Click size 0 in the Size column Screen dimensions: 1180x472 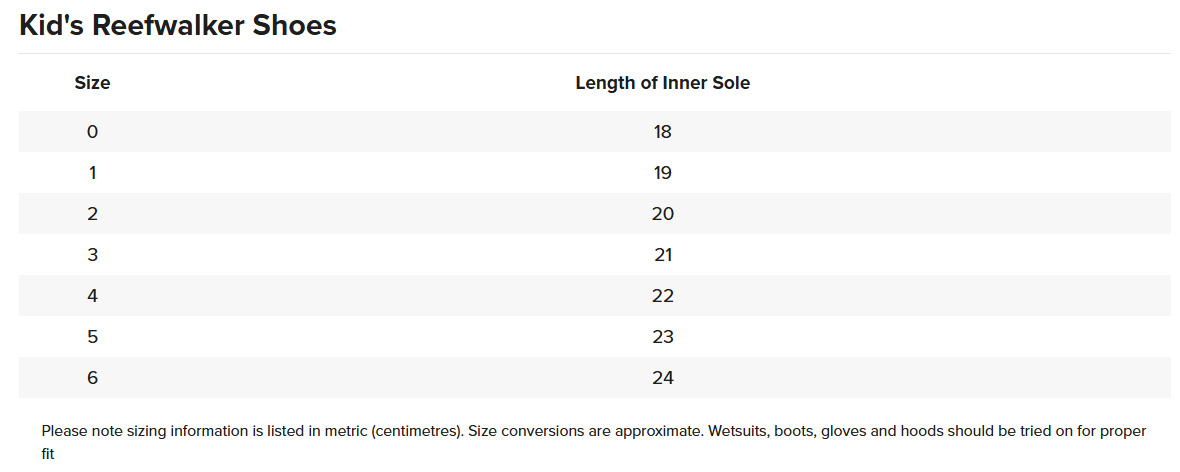pyautogui.click(x=92, y=131)
